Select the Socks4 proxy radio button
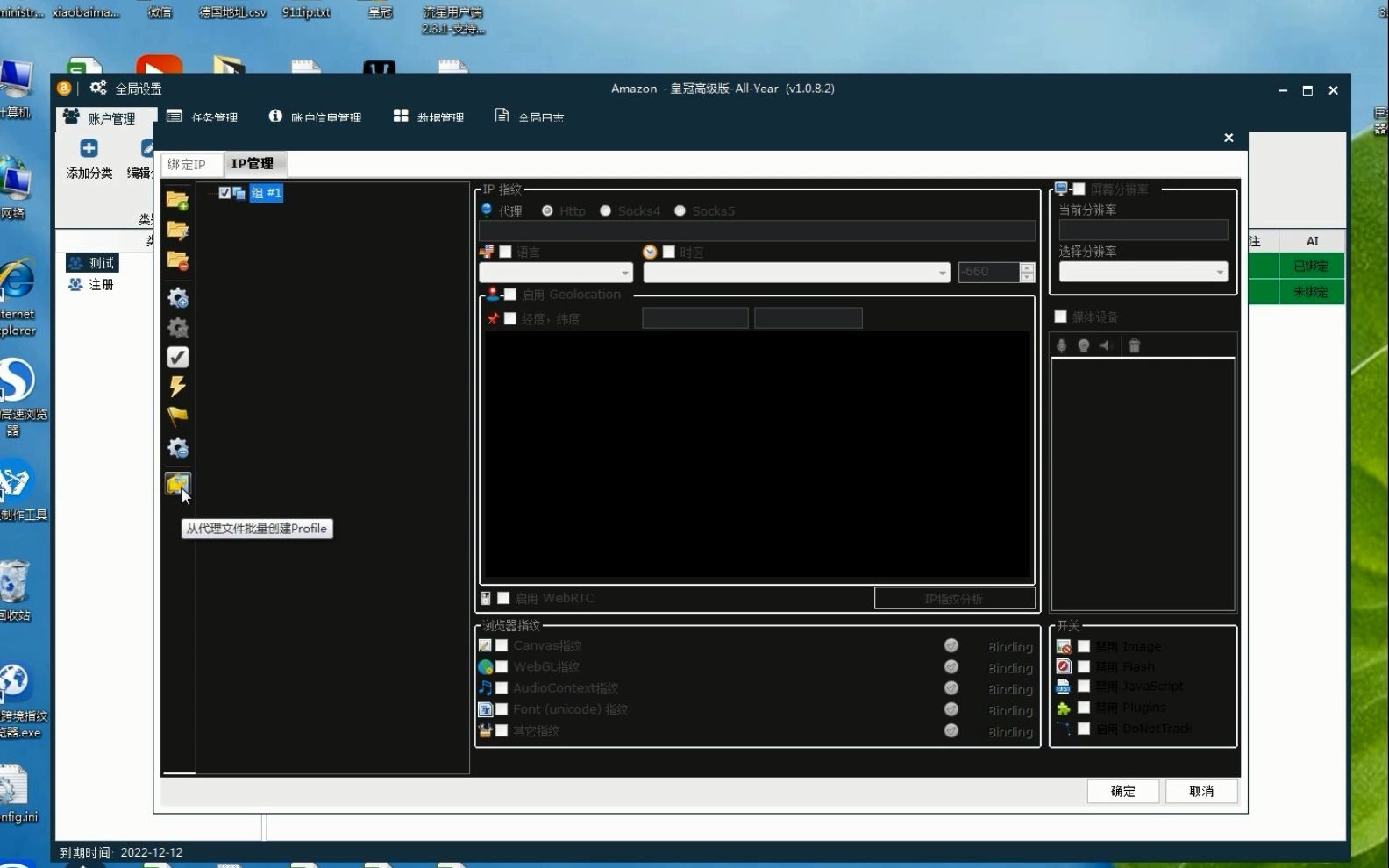 605,211
